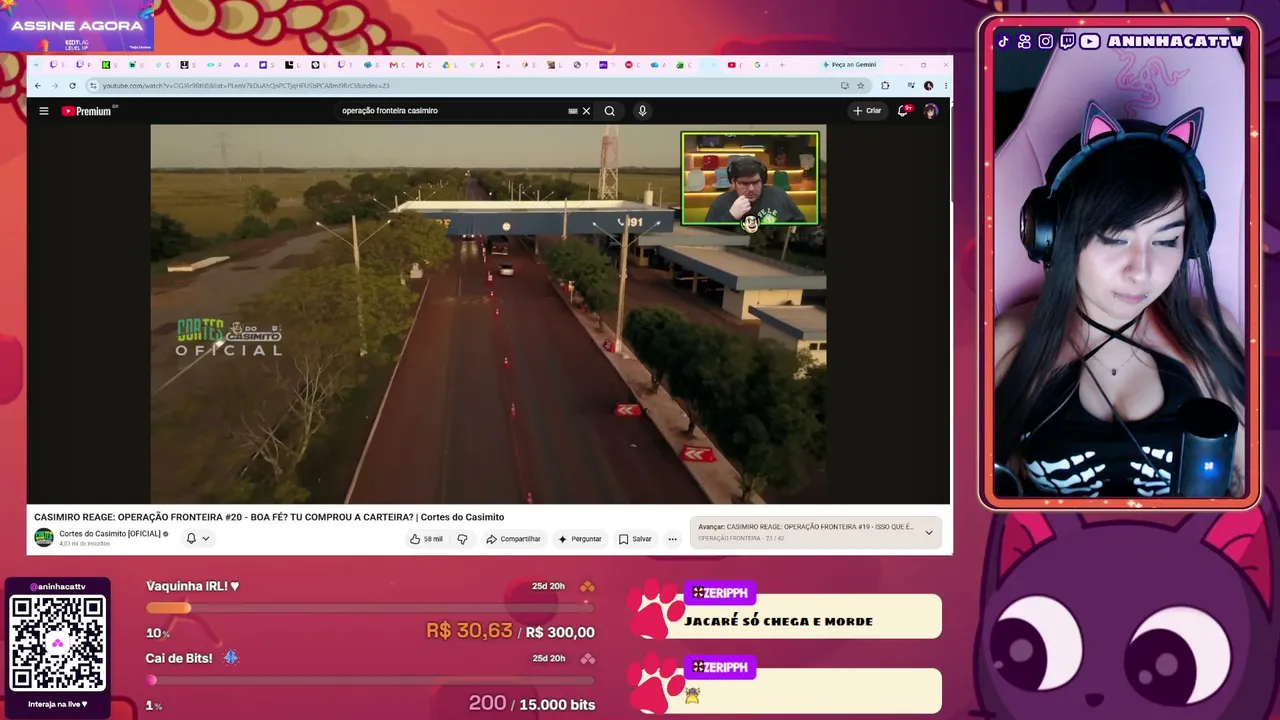Open more actions three-dot menu under video

tap(672, 539)
